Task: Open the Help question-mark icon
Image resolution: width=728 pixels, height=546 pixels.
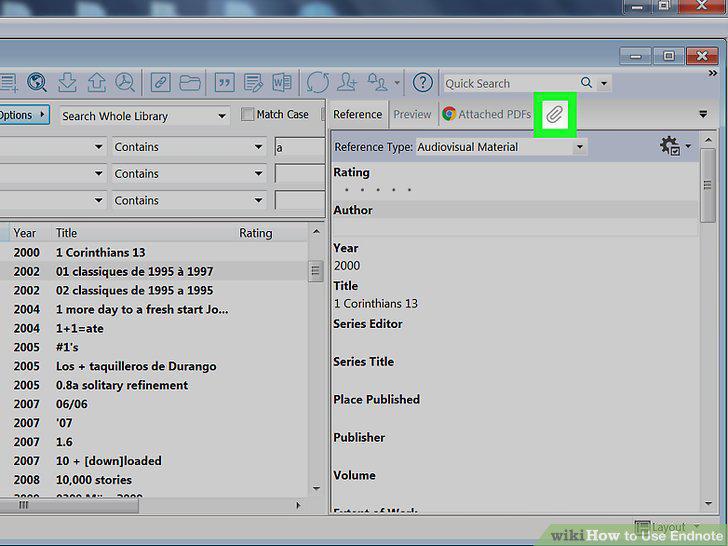Action: (422, 83)
